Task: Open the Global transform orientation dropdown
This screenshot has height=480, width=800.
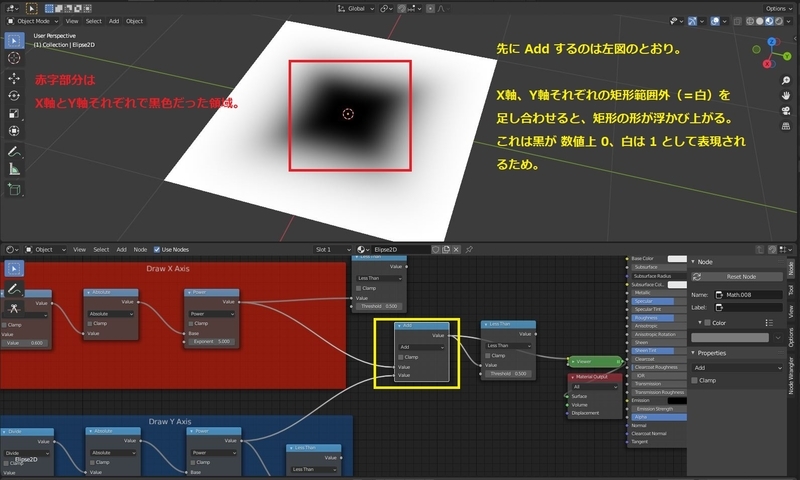Action: tap(356, 8)
